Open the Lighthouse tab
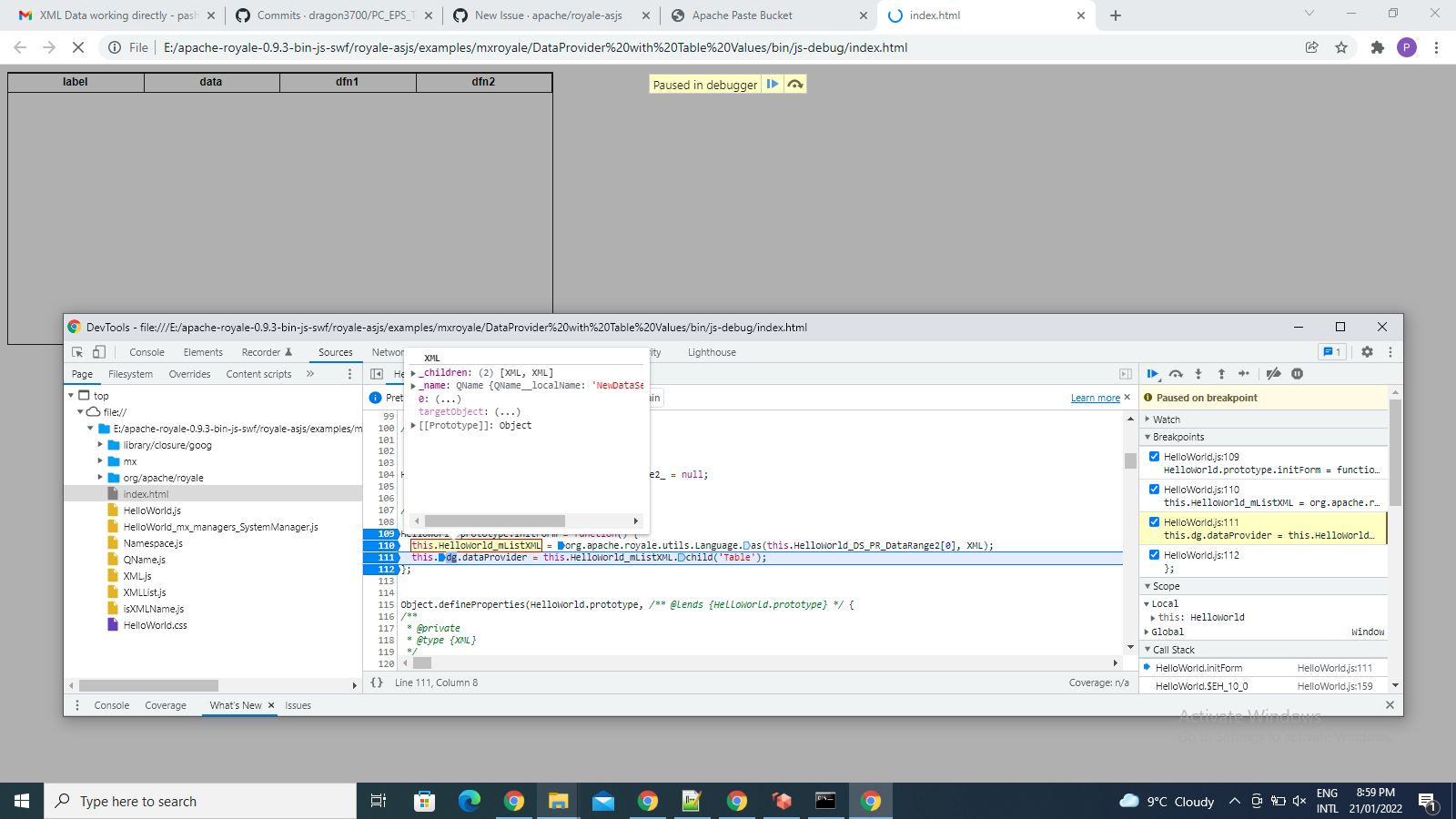This screenshot has width=1456, height=819. pos(712,352)
